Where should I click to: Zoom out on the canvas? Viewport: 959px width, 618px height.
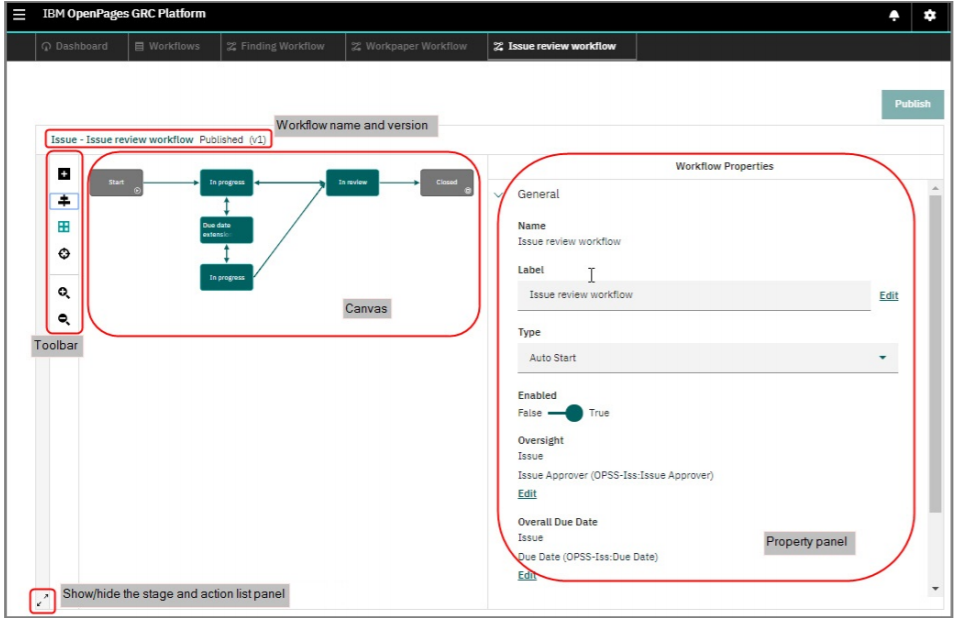click(64, 319)
